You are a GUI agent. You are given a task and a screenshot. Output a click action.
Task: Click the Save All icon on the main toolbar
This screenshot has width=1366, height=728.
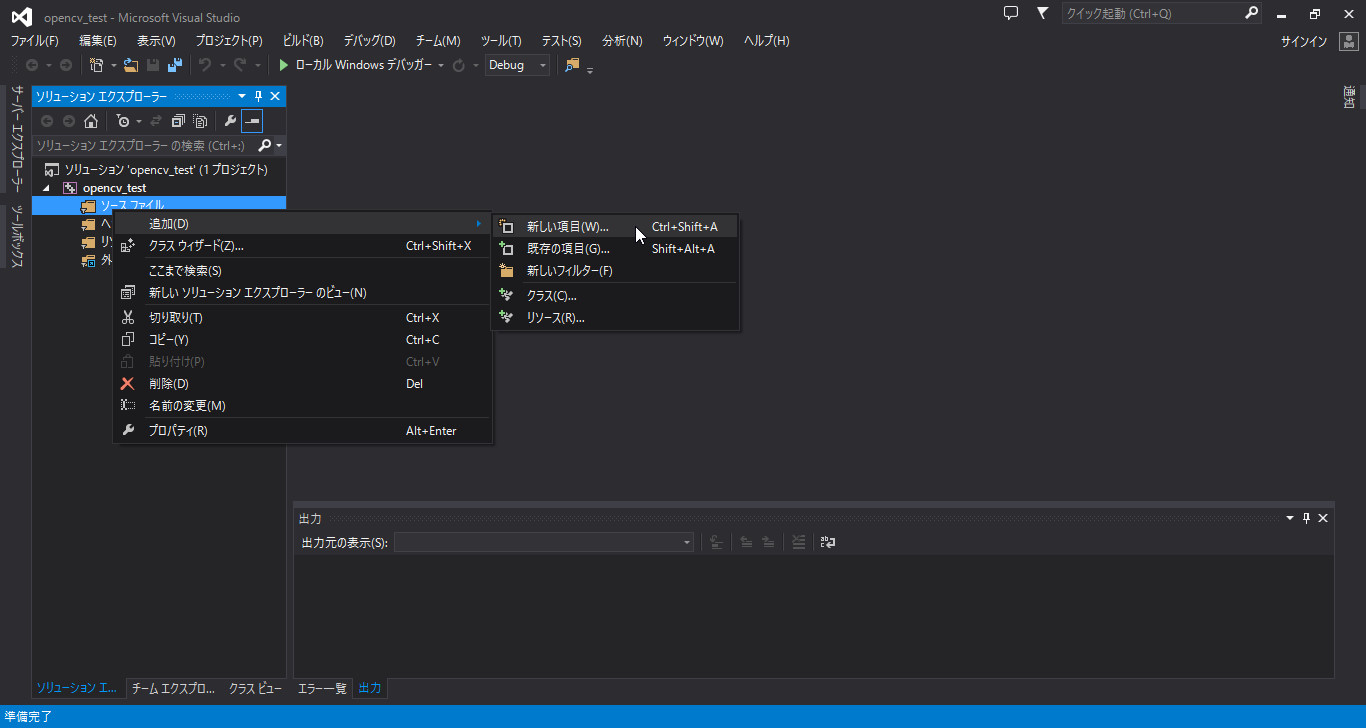(175, 66)
